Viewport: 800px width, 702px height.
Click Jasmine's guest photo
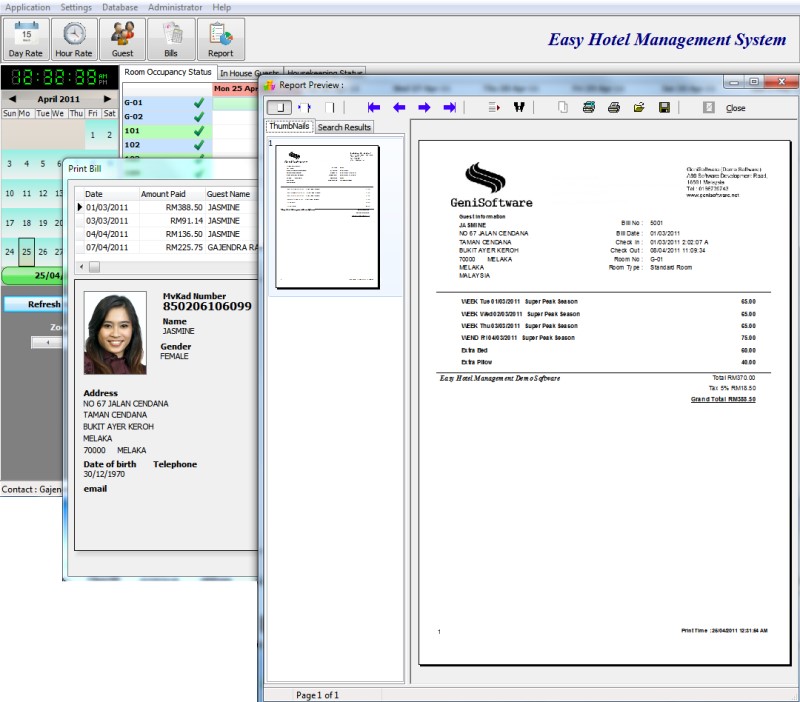(115, 333)
